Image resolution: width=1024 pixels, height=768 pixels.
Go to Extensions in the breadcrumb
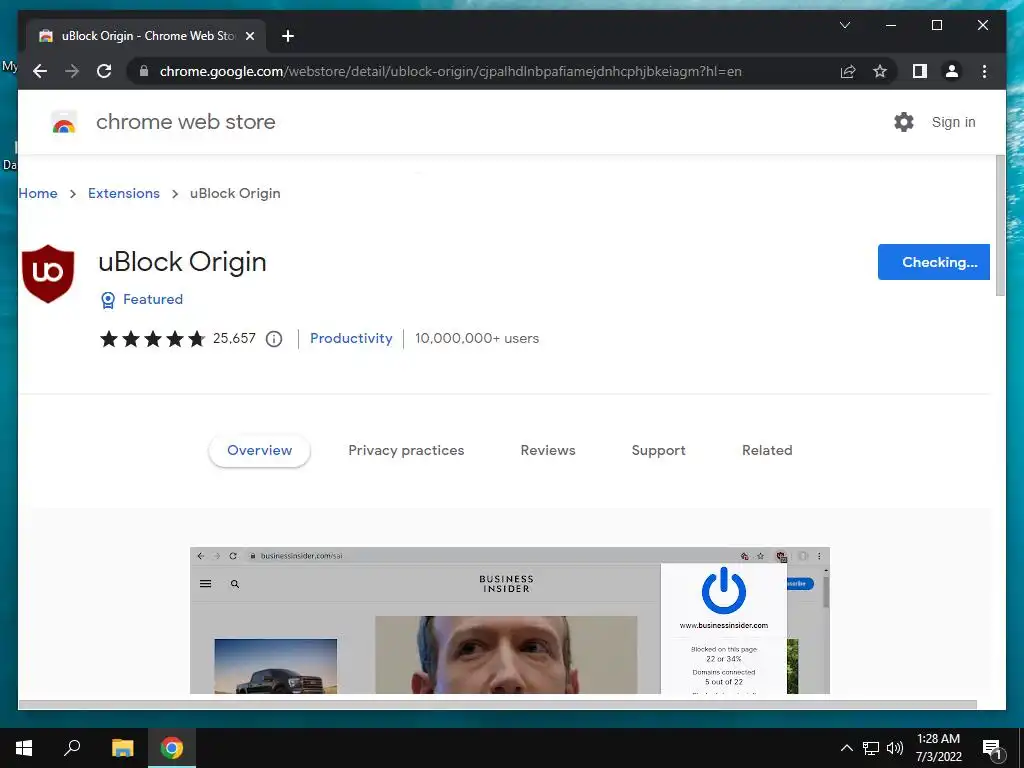point(123,193)
